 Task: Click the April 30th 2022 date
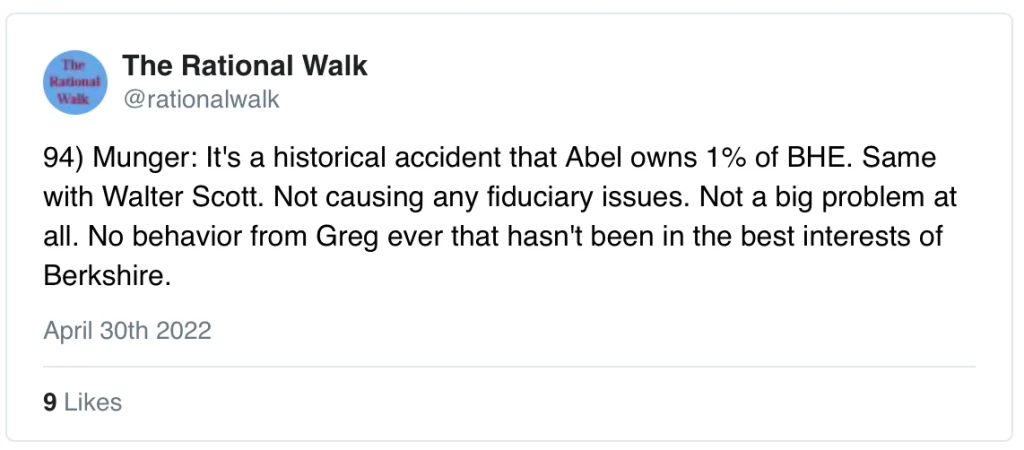coord(127,330)
